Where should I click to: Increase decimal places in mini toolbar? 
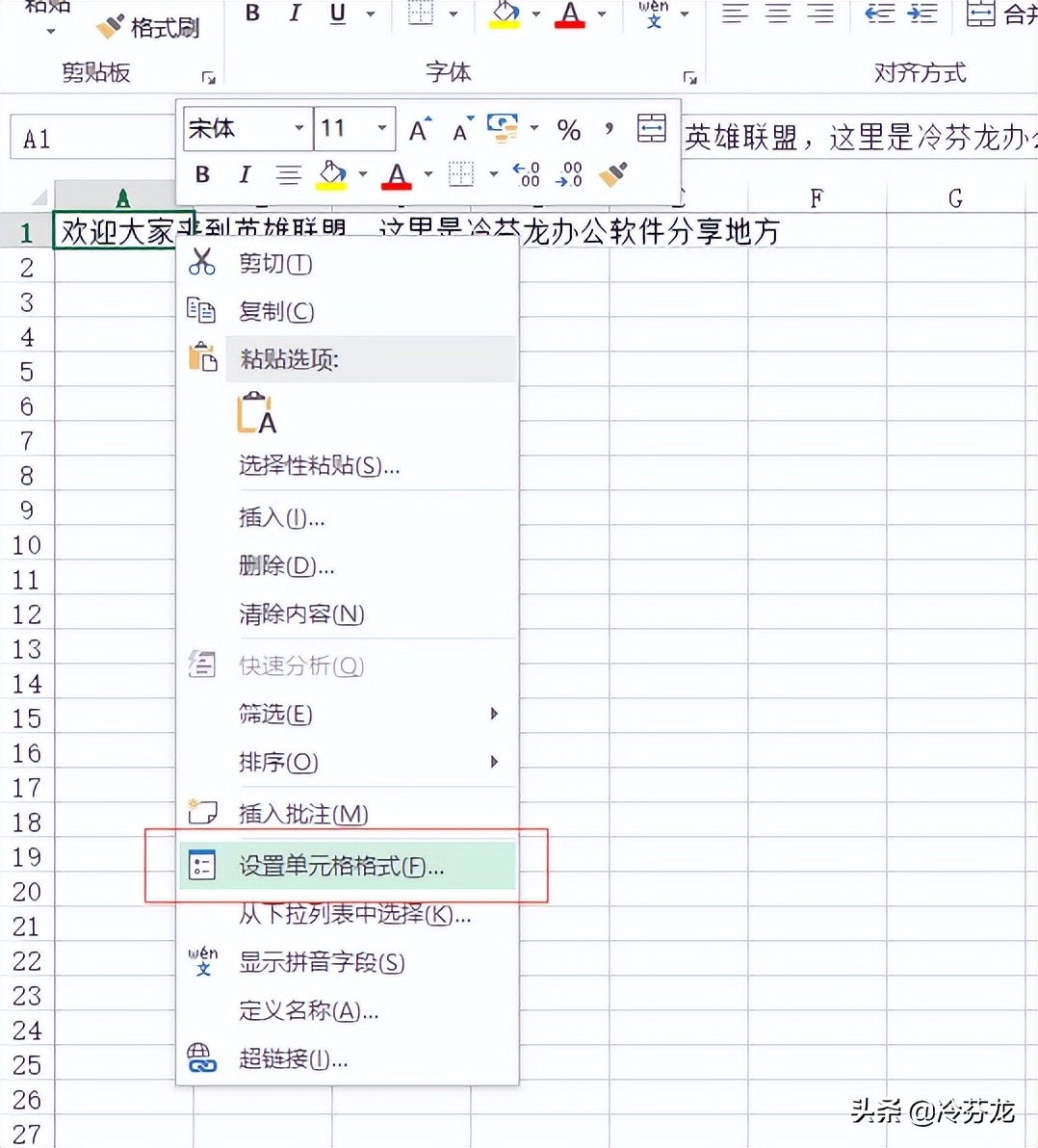(527, 174)
